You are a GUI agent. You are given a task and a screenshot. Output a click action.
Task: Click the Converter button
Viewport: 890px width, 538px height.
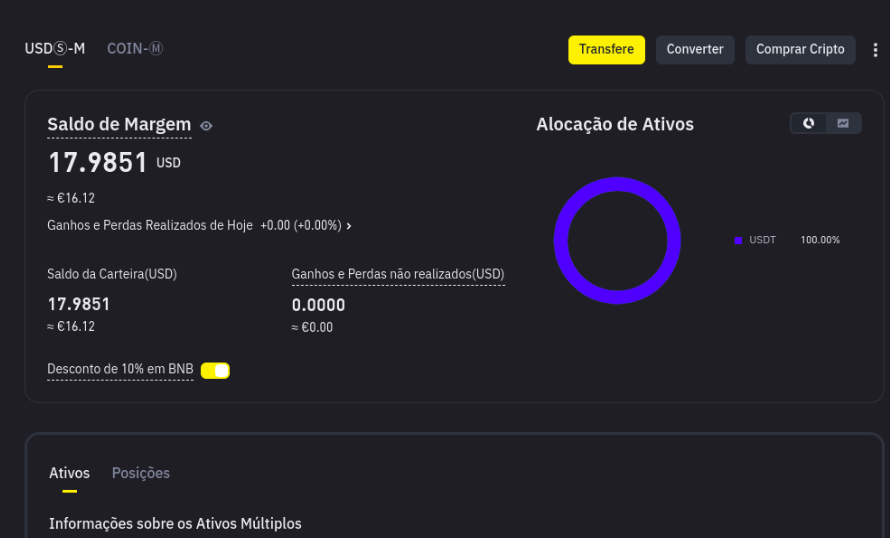(x=695, y=50)
